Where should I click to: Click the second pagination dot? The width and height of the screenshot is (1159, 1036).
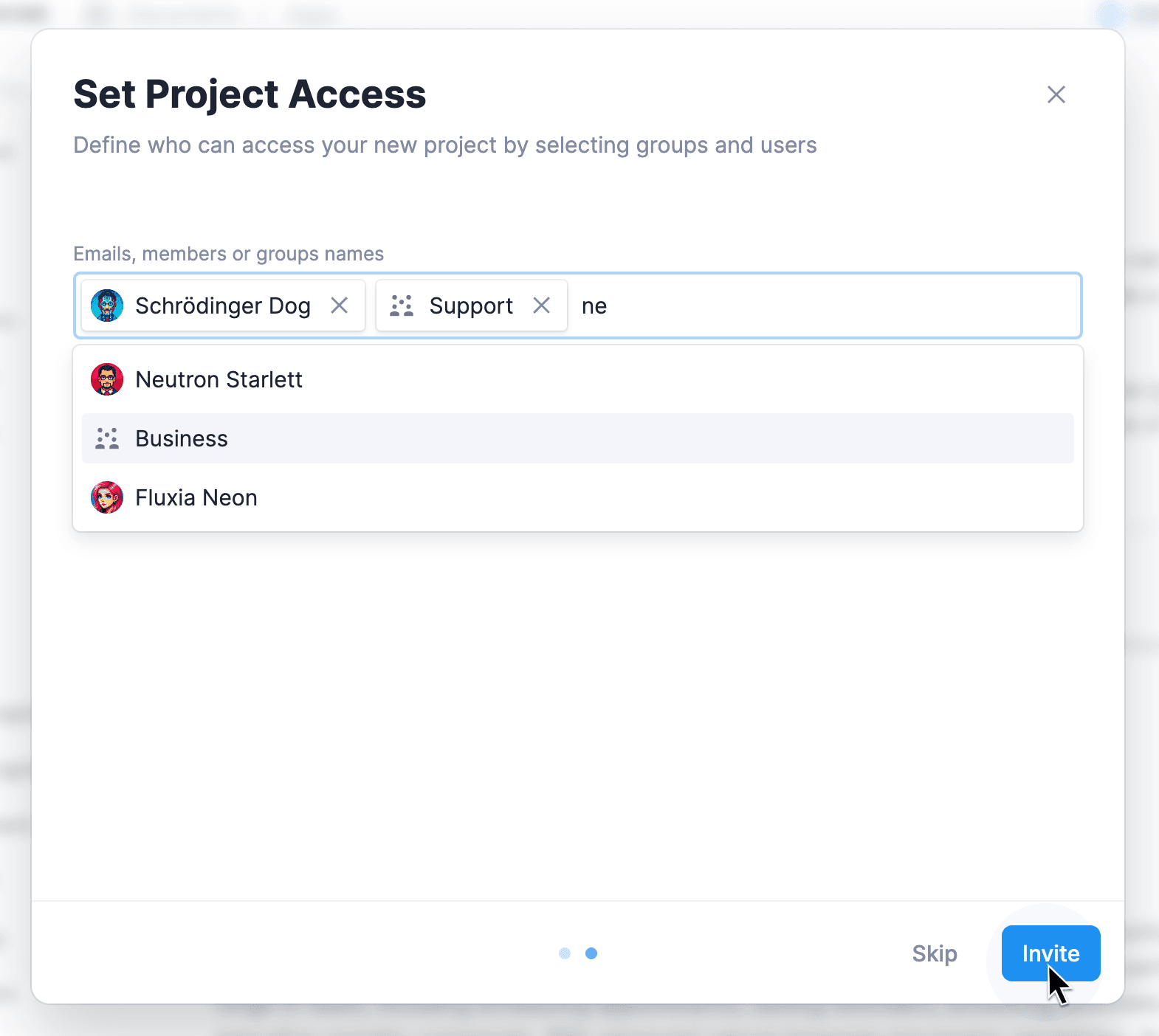point(591,953)
